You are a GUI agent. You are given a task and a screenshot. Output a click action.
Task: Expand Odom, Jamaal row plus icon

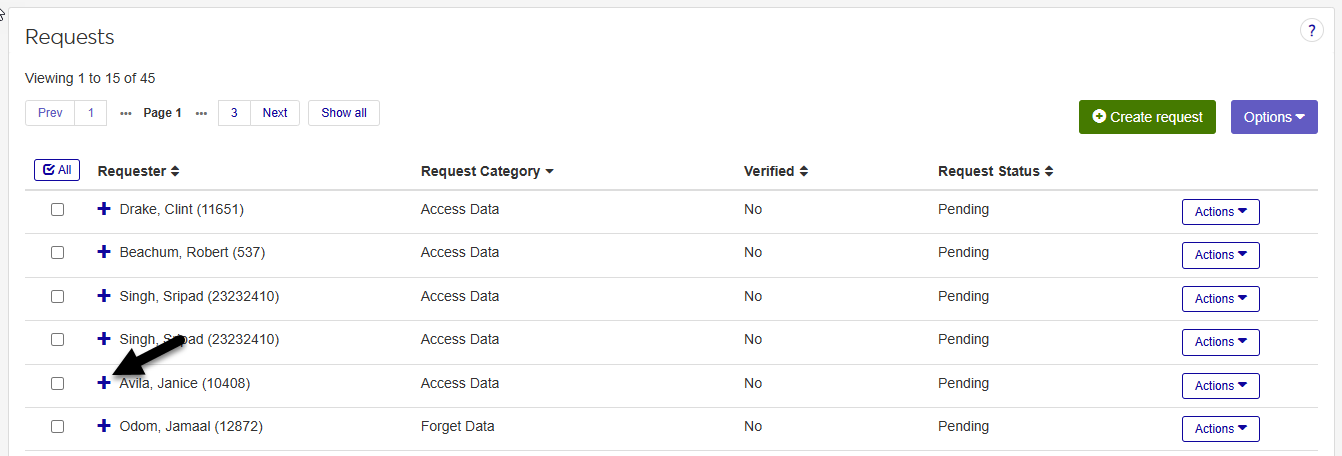click(x=104, y=426)
